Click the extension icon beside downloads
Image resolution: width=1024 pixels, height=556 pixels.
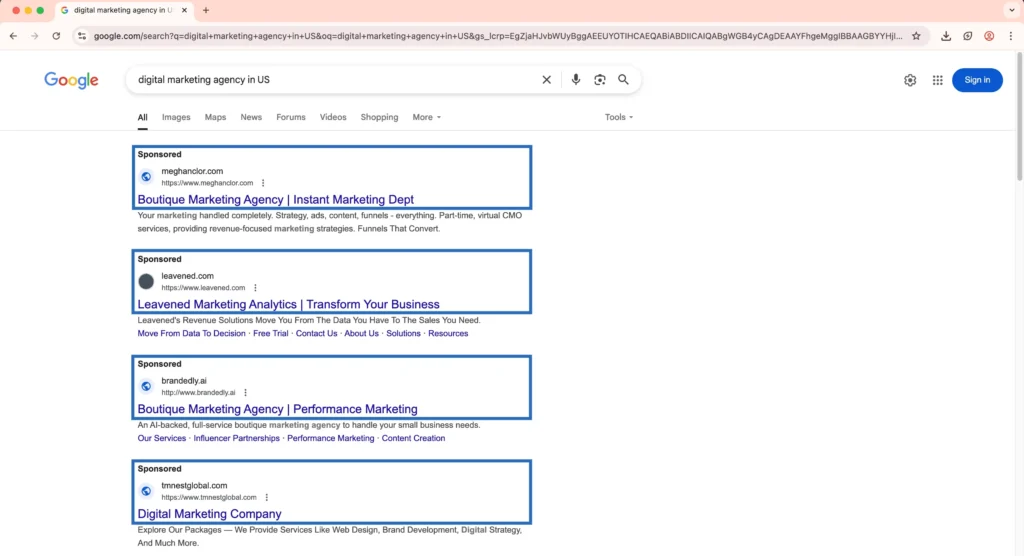click(x=968, y=36)
